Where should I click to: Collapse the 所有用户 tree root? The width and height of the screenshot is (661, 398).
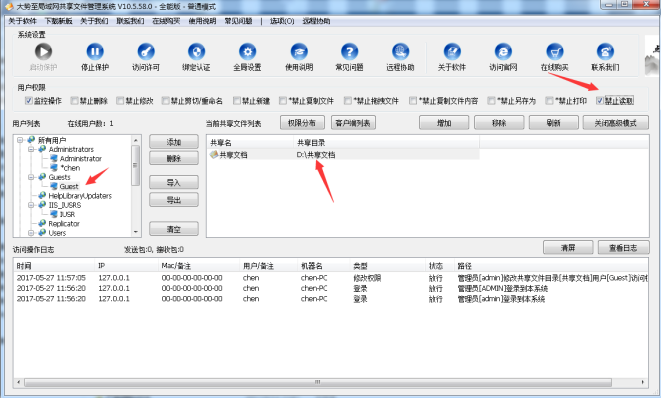pos(20,140)
